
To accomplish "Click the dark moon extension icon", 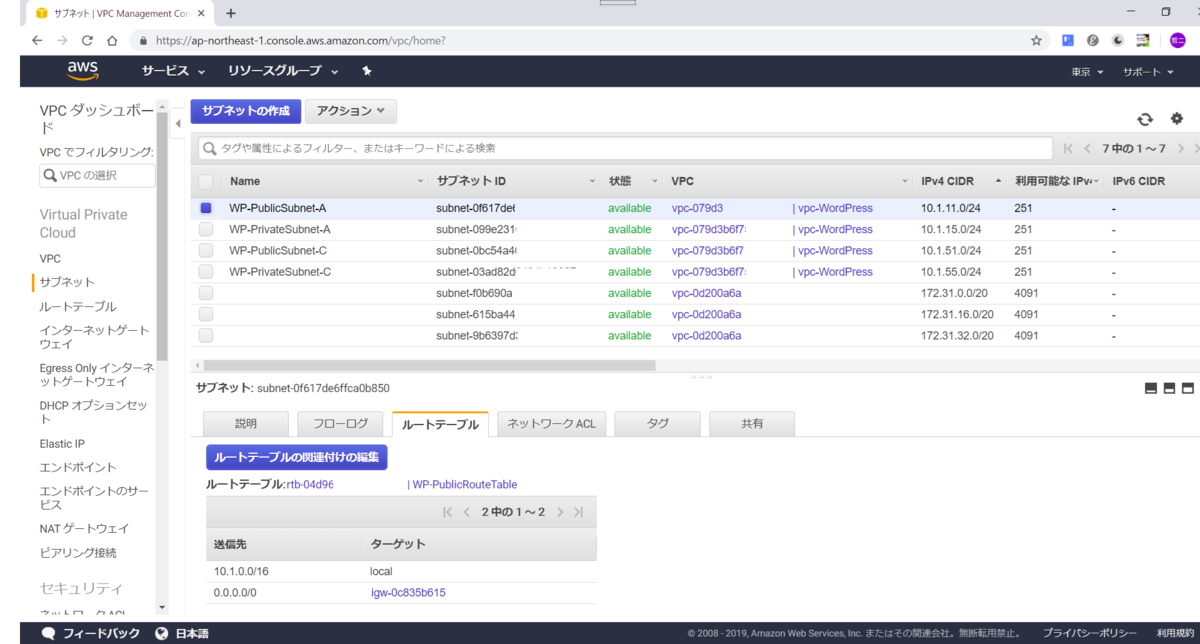I will tap(1118, 41).
